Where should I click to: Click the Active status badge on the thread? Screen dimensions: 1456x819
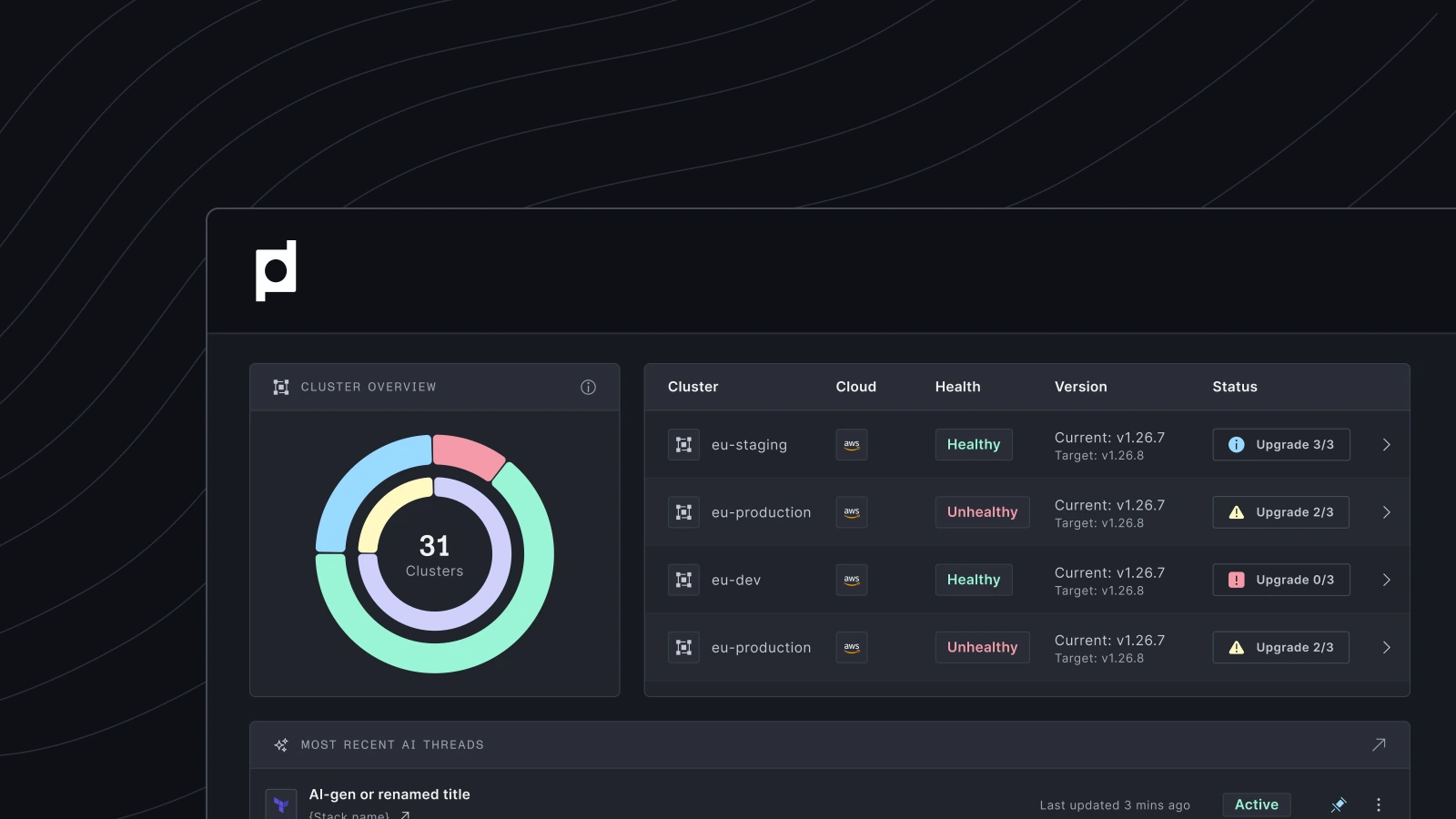point(1257,804)
